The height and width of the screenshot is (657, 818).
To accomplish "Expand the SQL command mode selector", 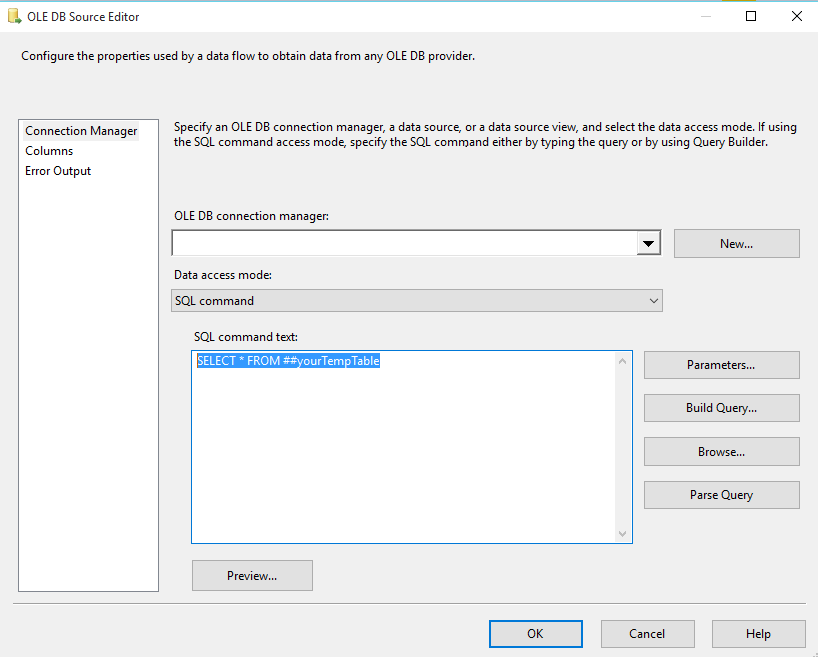I will click(655, 300).
